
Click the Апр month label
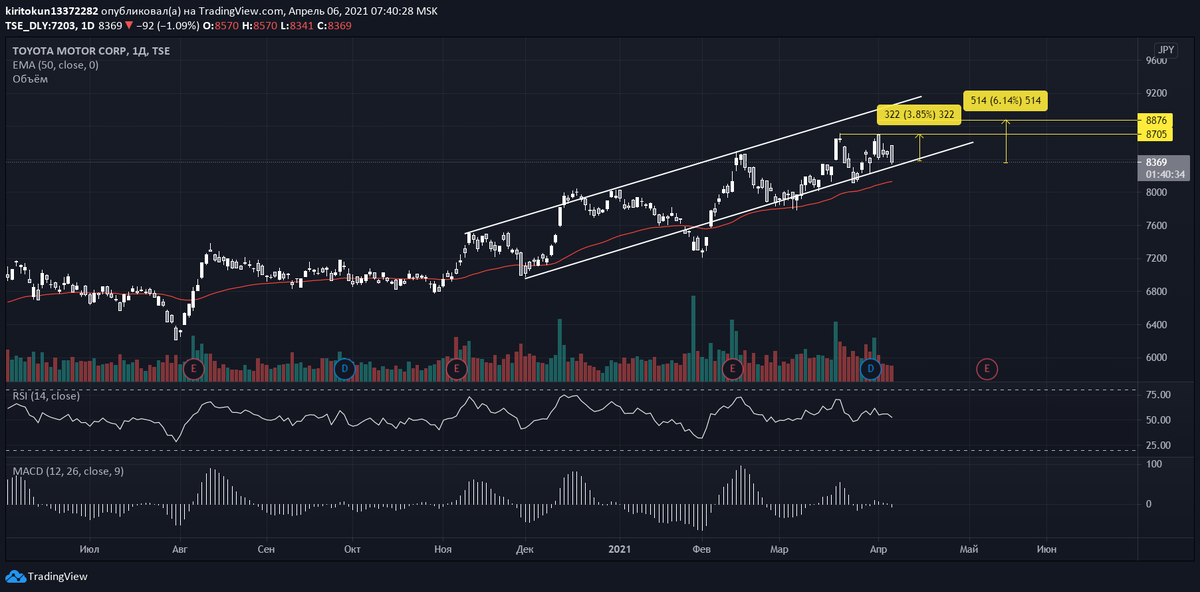(877, 549)
